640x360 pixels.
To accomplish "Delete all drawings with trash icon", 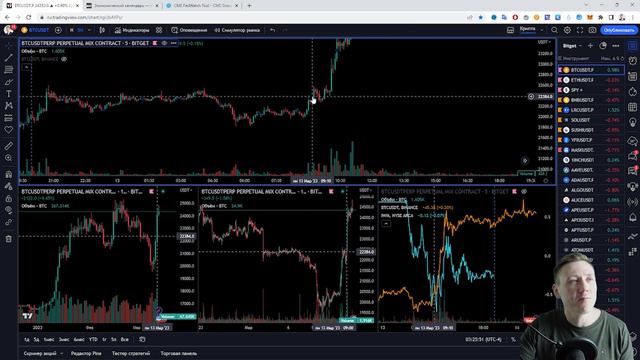I will tap(9, 239).
